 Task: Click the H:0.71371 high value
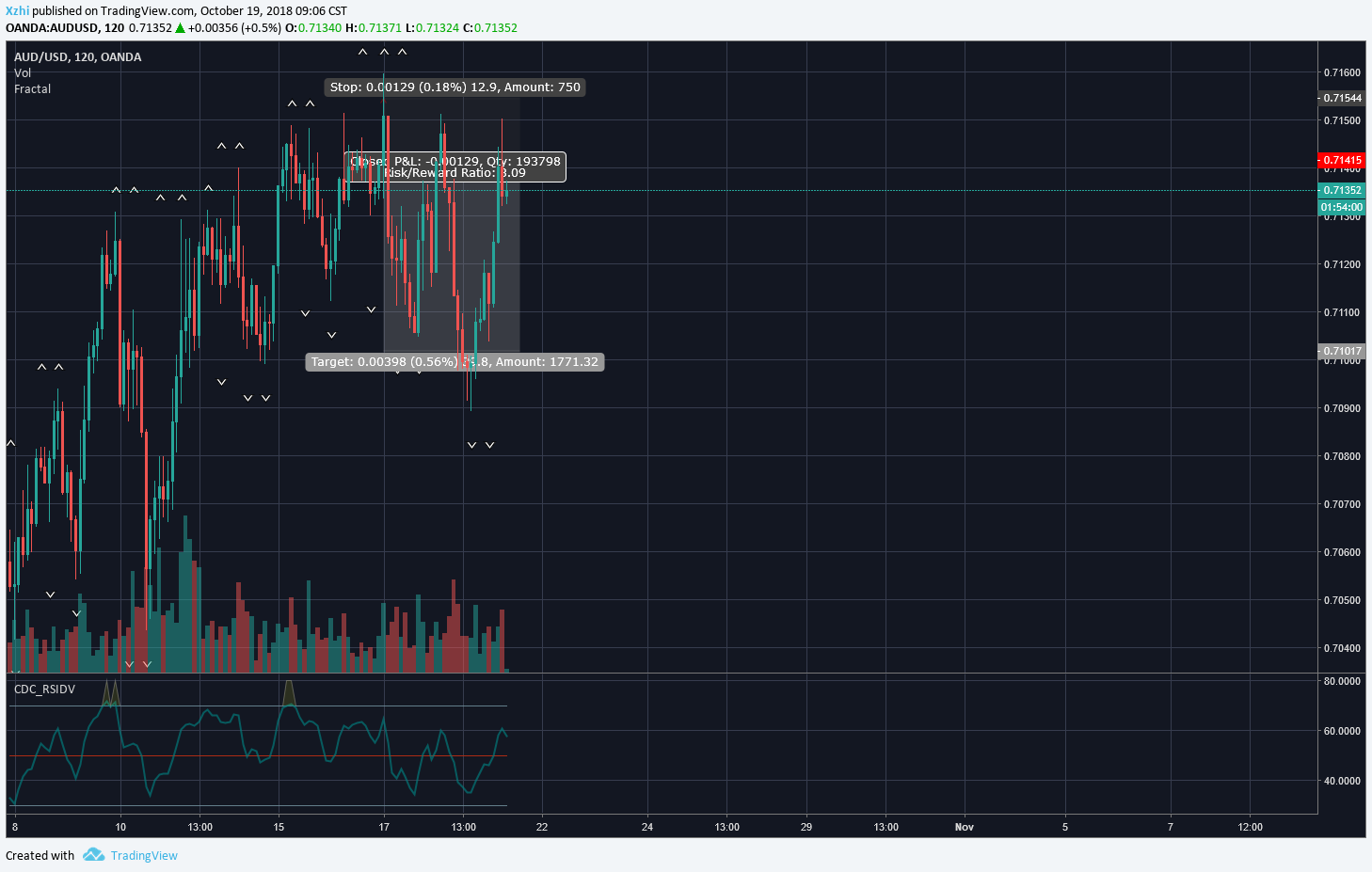click(x=374, y=27)
